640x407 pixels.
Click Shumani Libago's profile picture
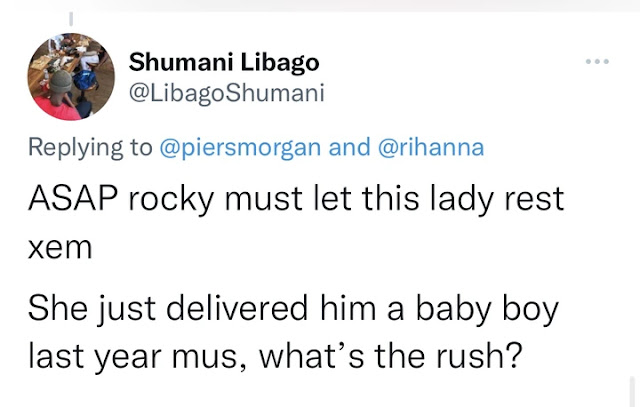pyautogui.click(x=70, y=76)
